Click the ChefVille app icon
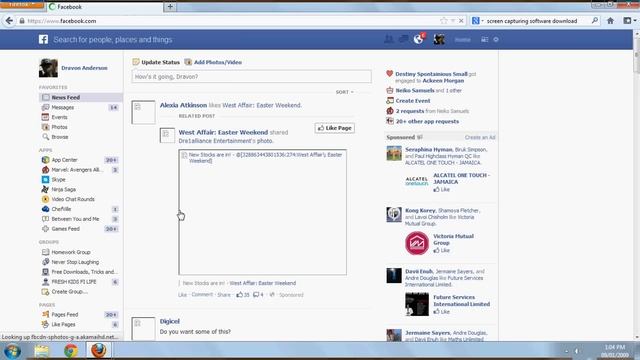This screenshot has height=360, width=640. (x=45, y=209)
